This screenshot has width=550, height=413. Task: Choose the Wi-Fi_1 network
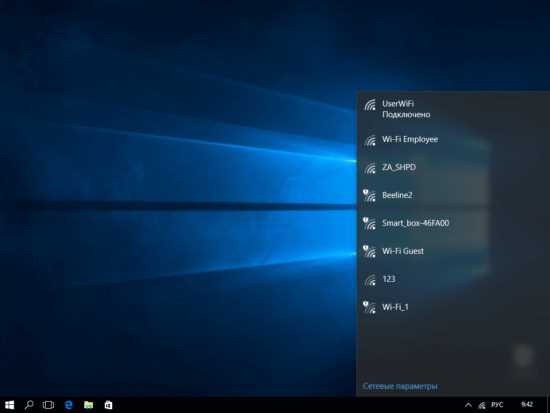click(453, 307)
